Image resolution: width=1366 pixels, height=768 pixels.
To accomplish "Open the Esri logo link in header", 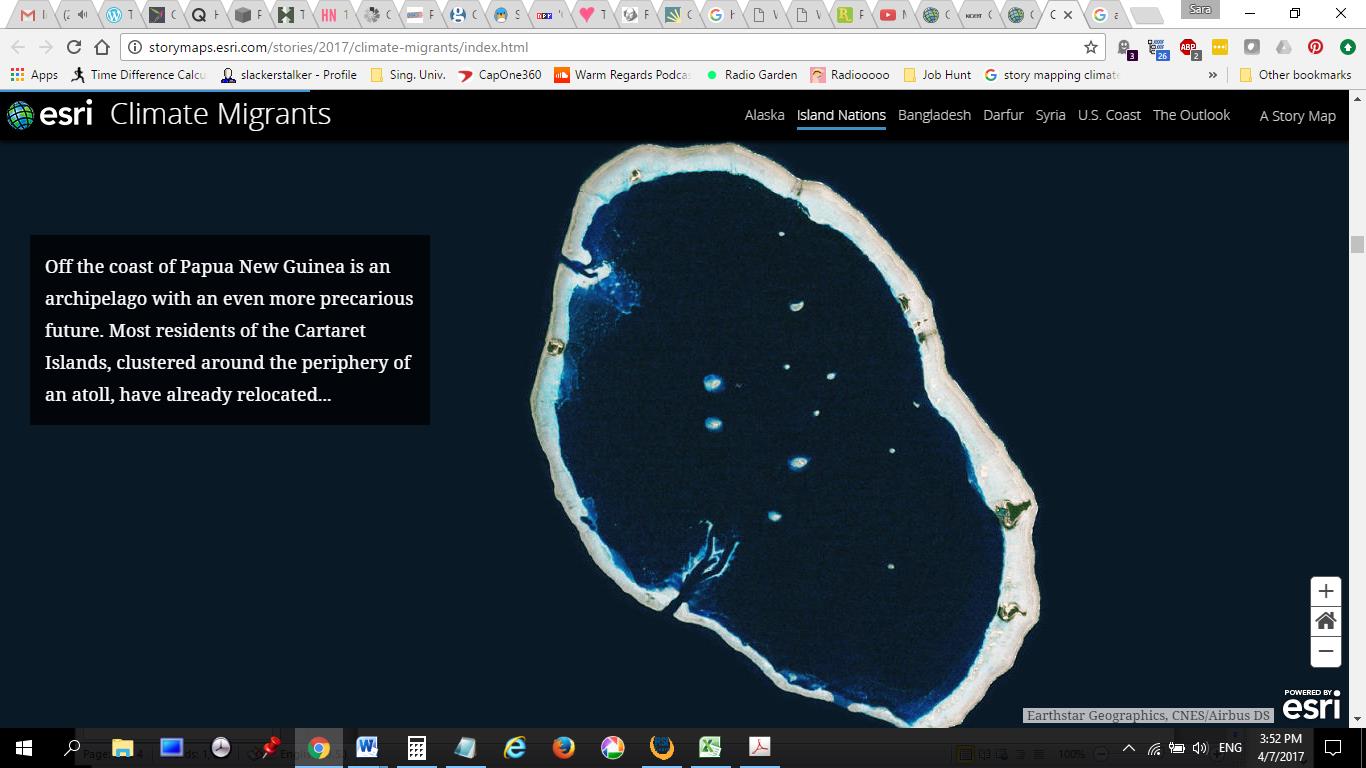I will (50, 114).
